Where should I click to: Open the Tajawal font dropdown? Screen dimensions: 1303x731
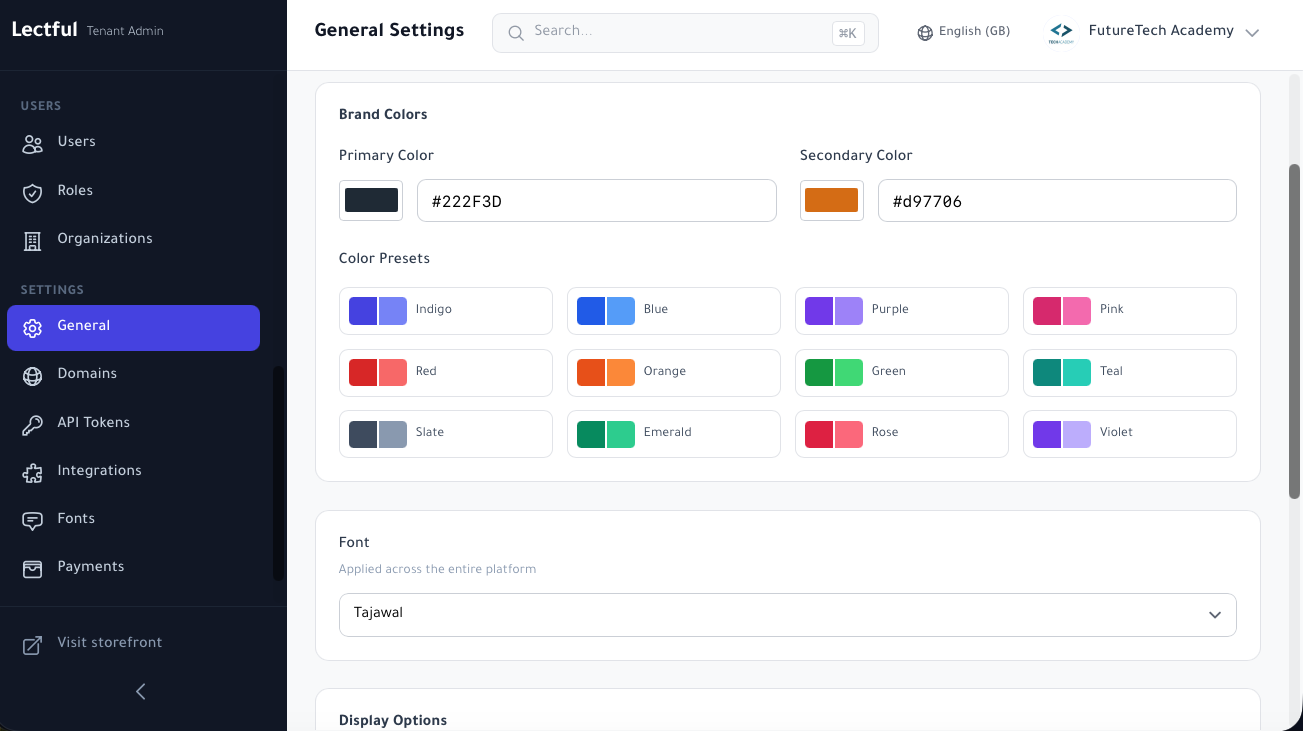[x=787, y=614]
